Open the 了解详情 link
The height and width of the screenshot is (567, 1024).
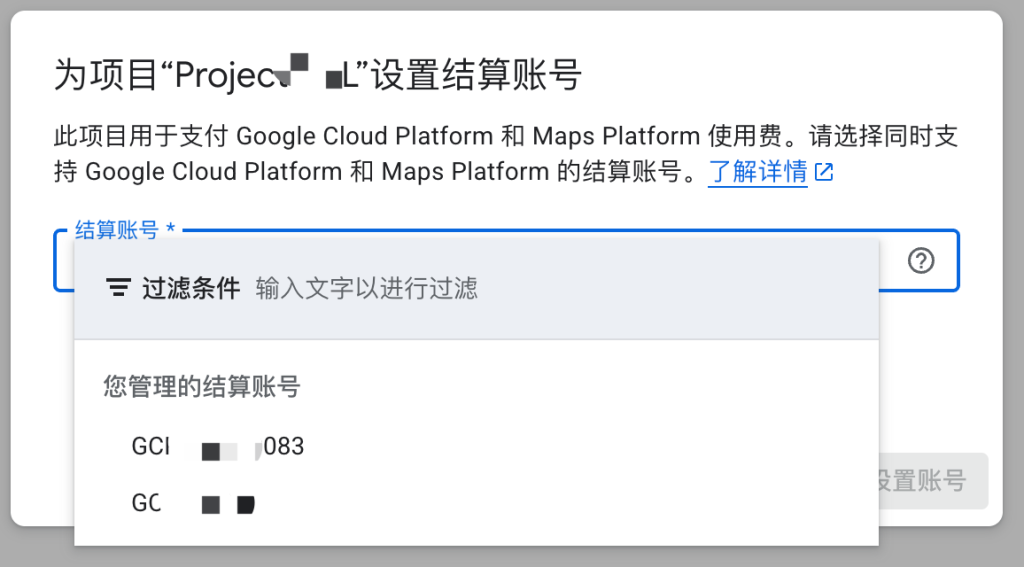point(757,172)
